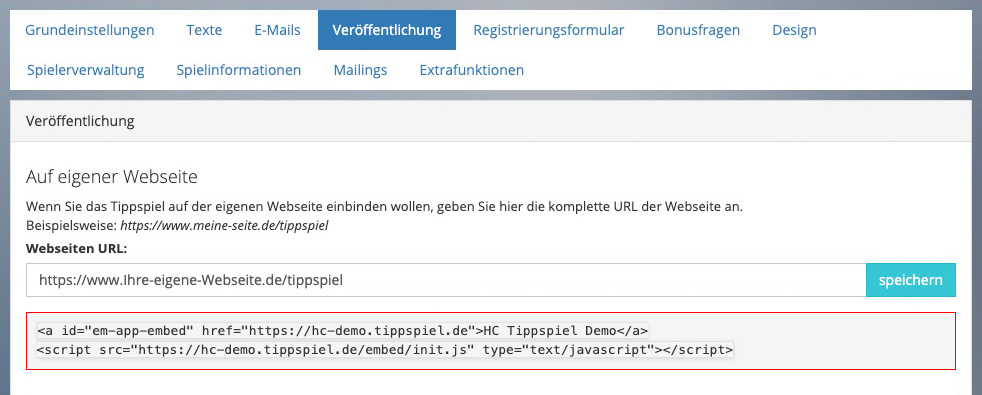Screen dimensions: 982x395
Task: Click the Webseiten URL input field
Action: [x=446, y=280]
